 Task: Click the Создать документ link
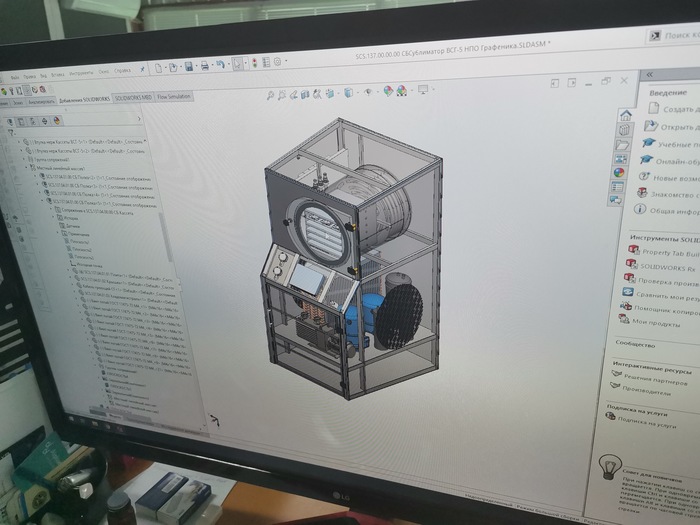click(x=681, y=109)
